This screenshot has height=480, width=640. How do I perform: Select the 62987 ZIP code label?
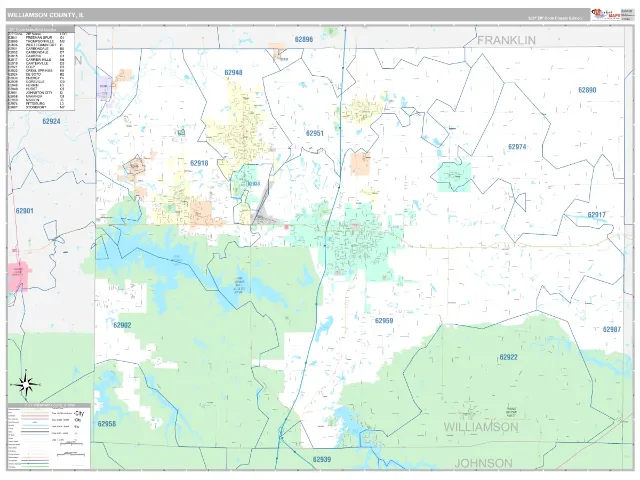coord(611,329)
